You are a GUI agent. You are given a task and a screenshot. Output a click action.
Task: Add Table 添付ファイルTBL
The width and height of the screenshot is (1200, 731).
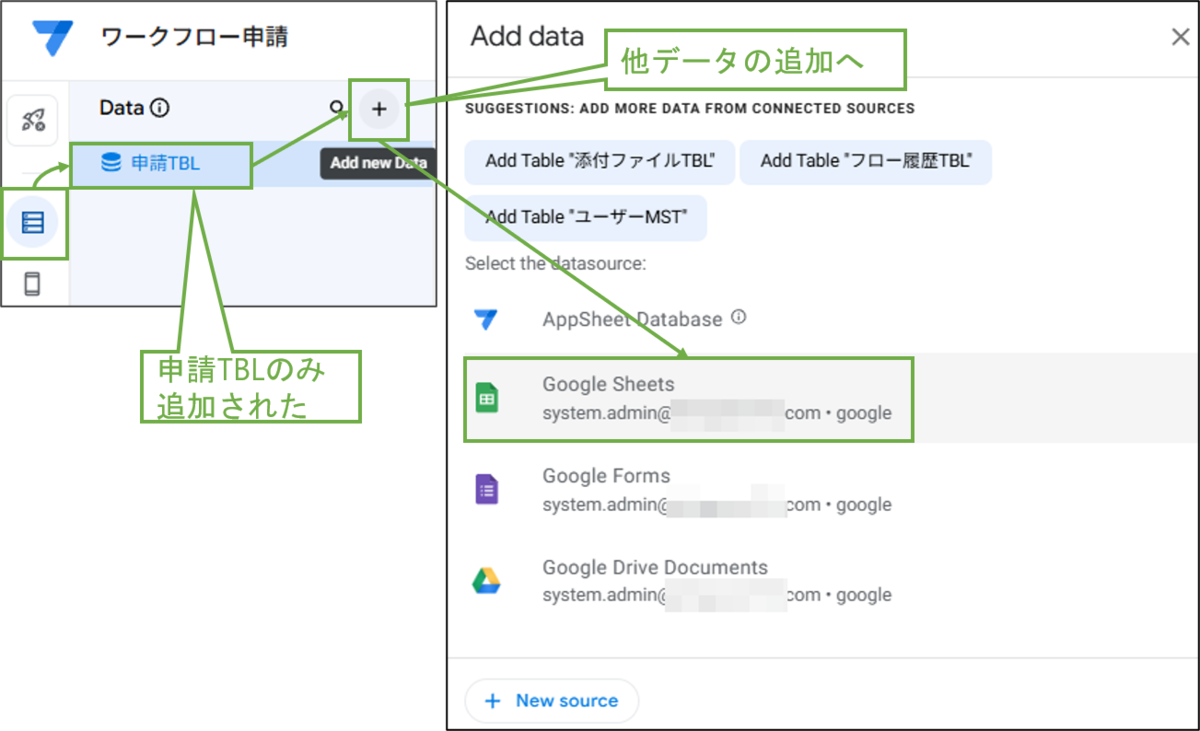[x=600, y=161]
